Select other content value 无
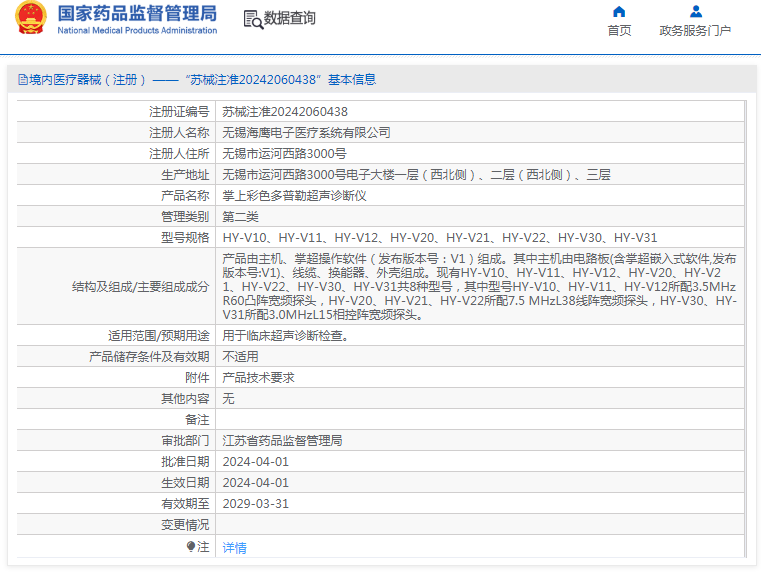Viewport: 761px width, 575px height. coord(228,399)
